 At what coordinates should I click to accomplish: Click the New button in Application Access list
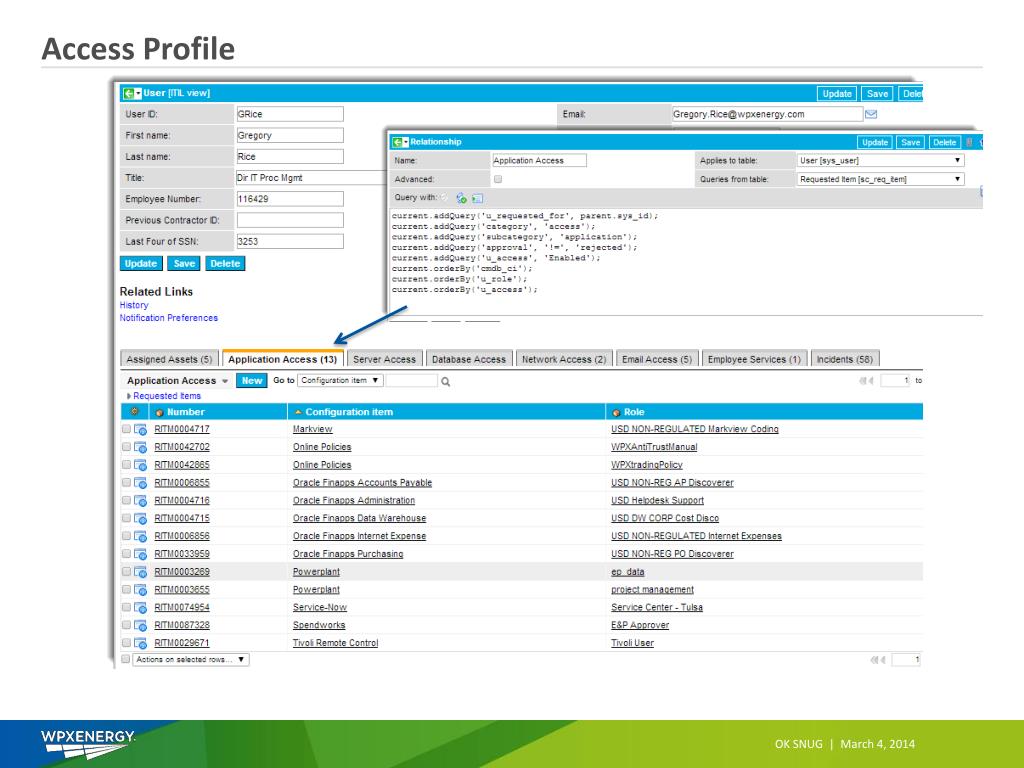(251, 381)
